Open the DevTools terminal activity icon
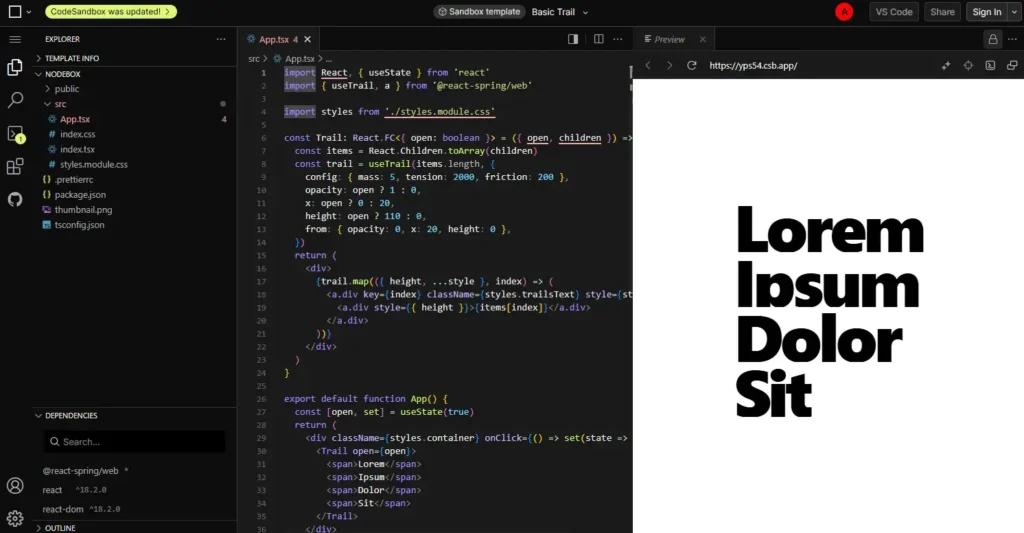This screenshot has height=533, width=1024. click(x=15, y=135)
